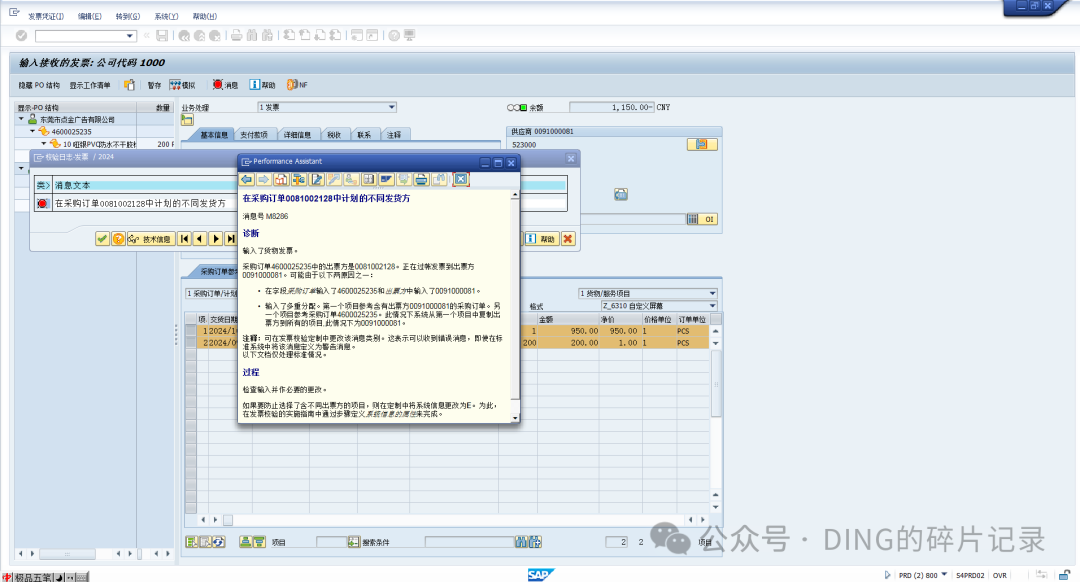Screen dimensions: 1080x582
Task: Click the NF icon button
Action: tap(298, 85)
